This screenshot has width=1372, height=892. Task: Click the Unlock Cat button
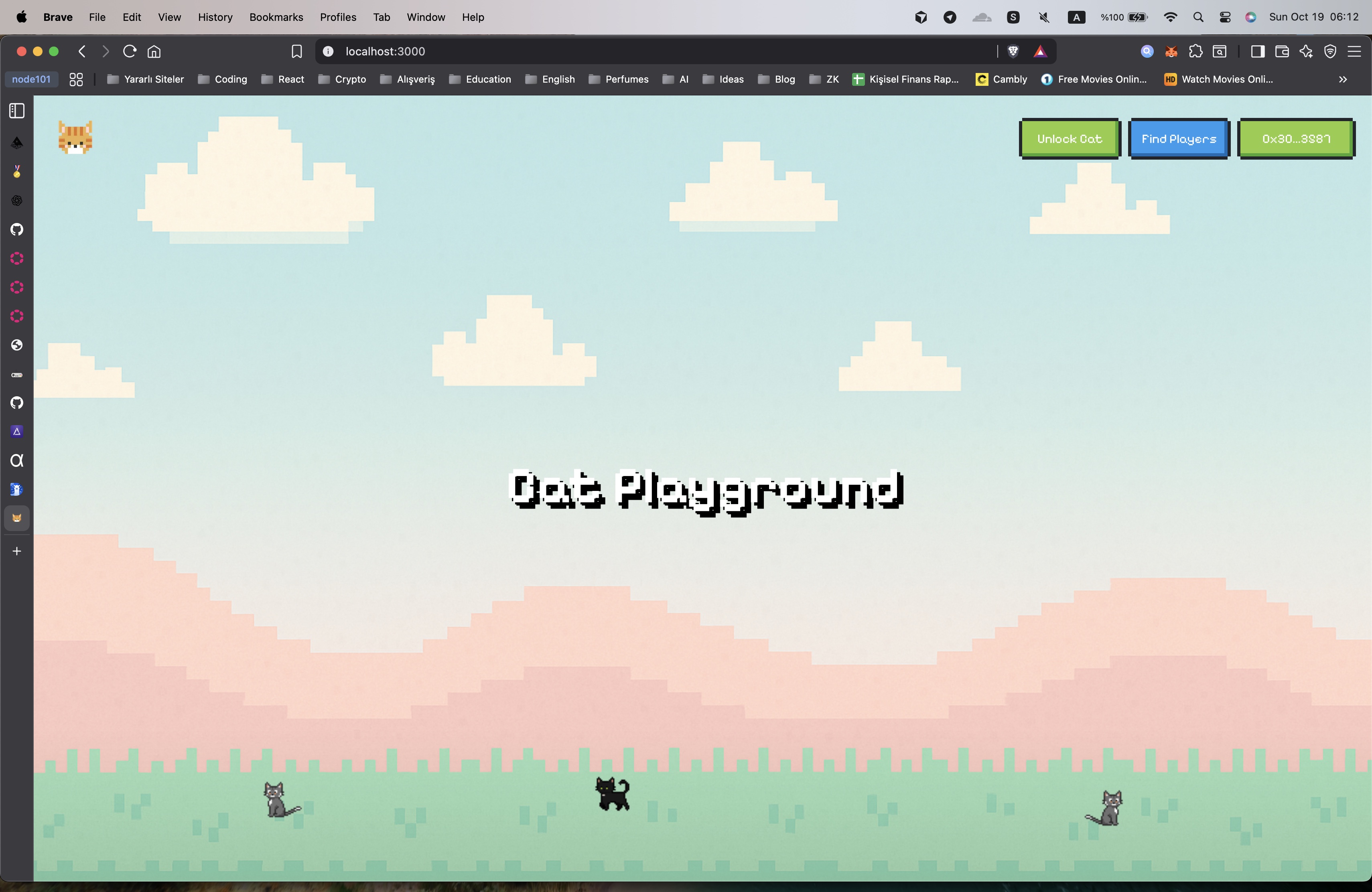(1069, 139)
